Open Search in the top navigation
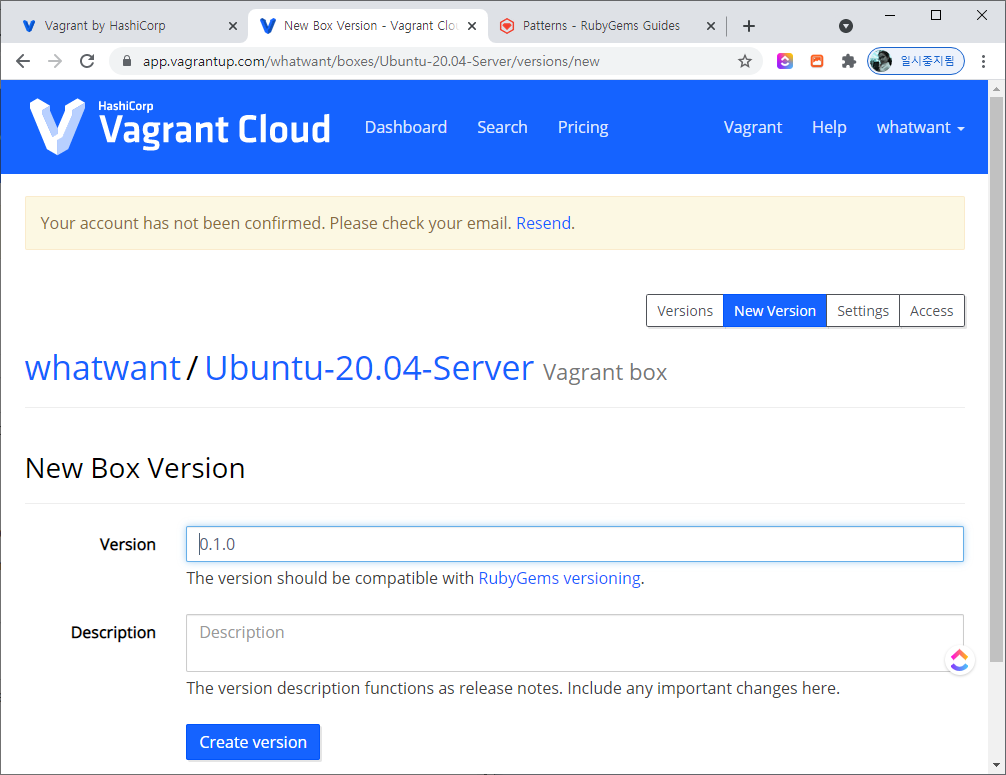1006x775 pixels. tap(502, 127)
